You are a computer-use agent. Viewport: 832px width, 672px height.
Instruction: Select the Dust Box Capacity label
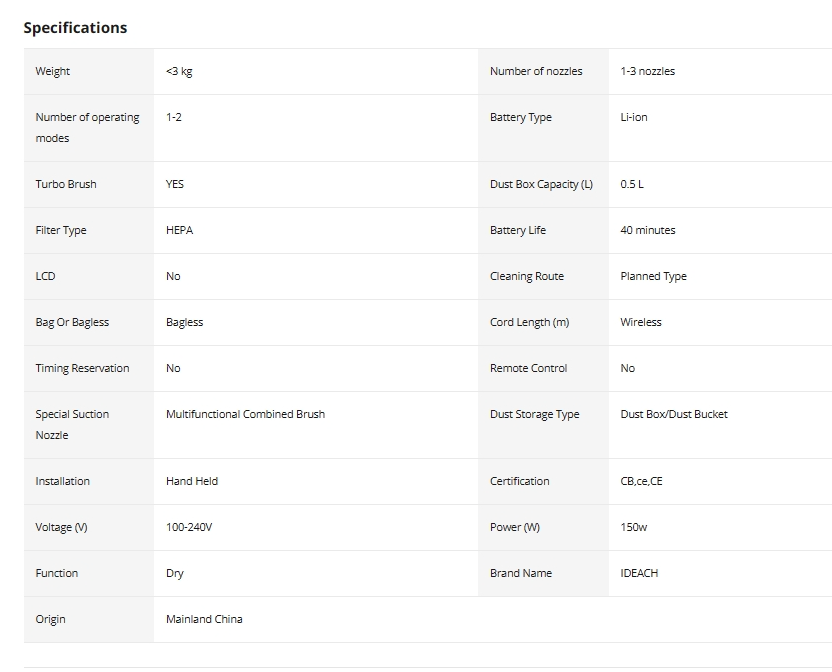pyautogui.click(x=541, y=184)
